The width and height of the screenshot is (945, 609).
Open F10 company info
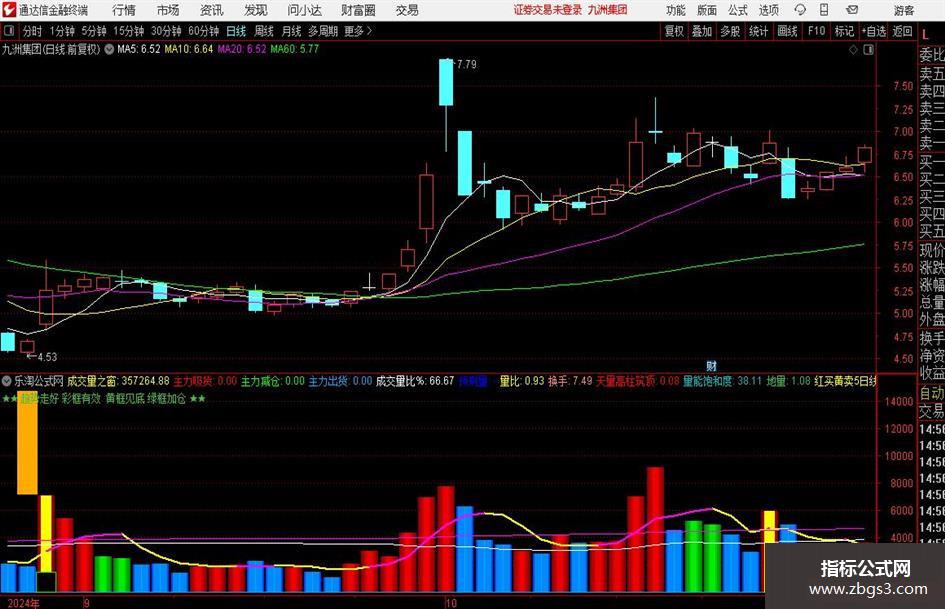[816, 31]
